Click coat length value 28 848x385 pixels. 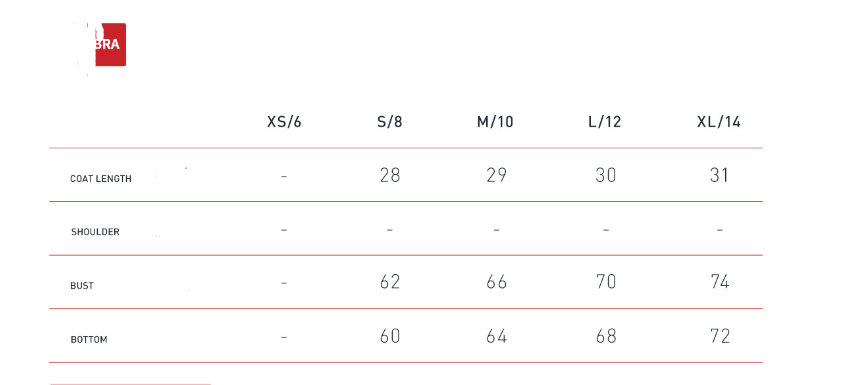[x=390, y=175]
